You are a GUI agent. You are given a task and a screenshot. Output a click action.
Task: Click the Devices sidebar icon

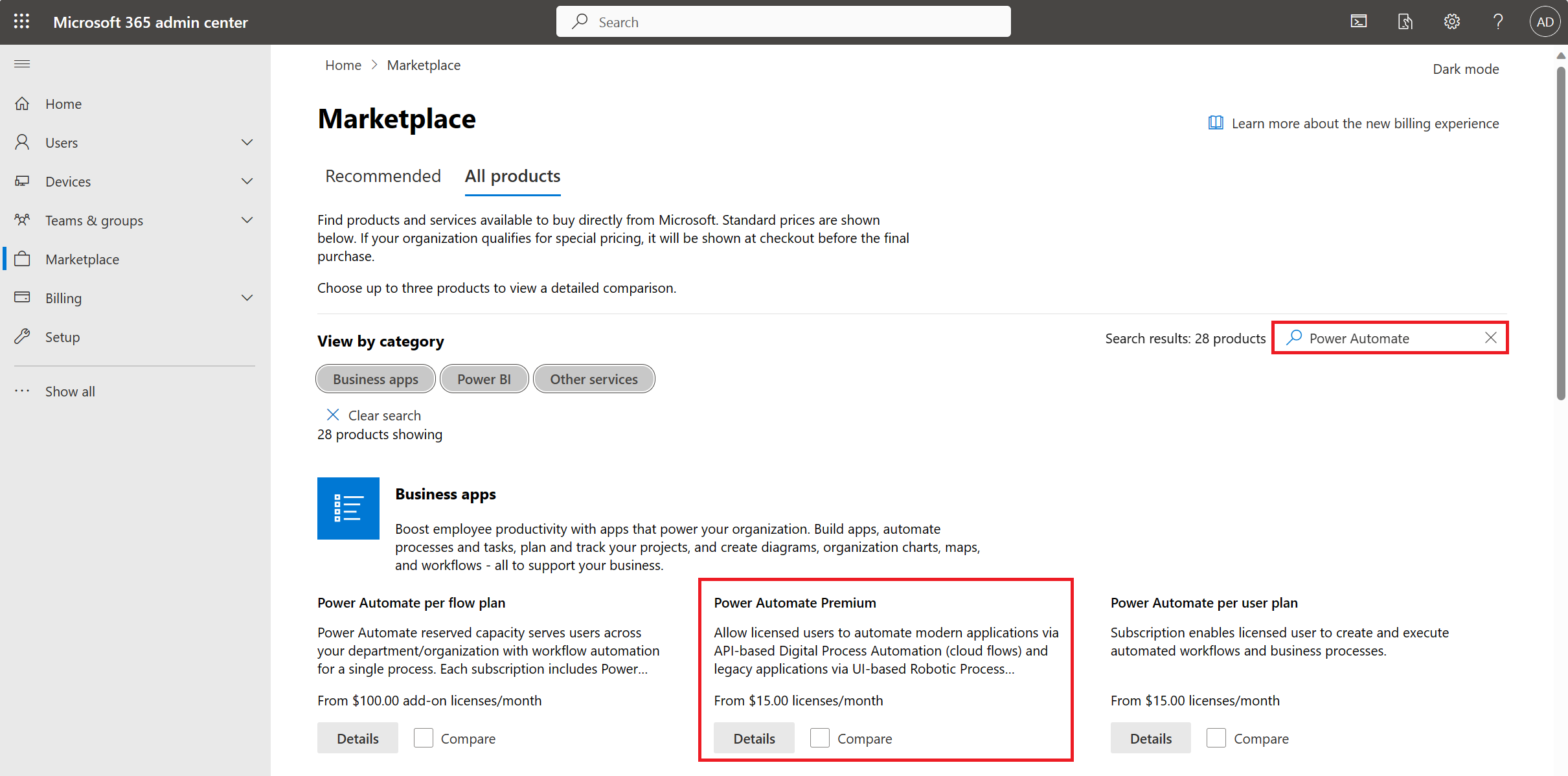pos(22,181)
